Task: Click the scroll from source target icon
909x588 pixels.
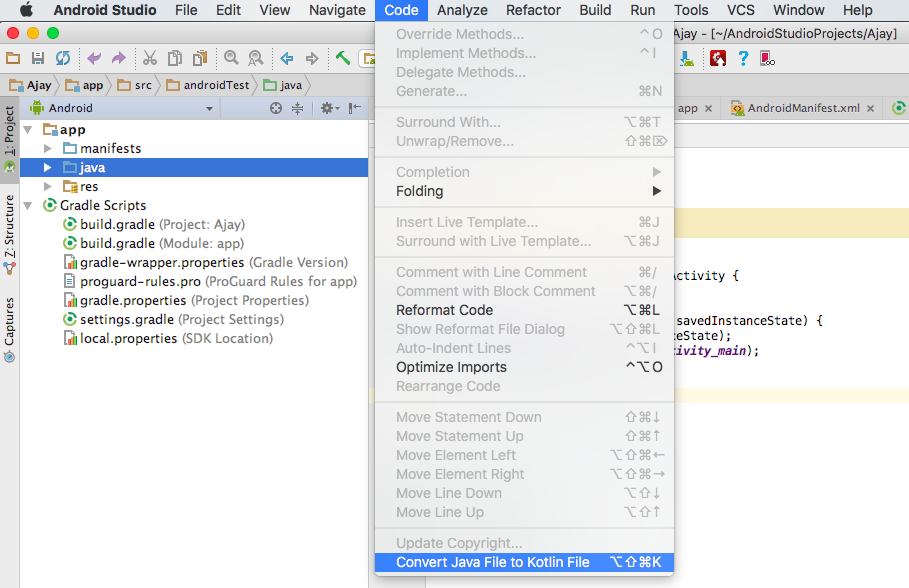Action: pos(276,109)
